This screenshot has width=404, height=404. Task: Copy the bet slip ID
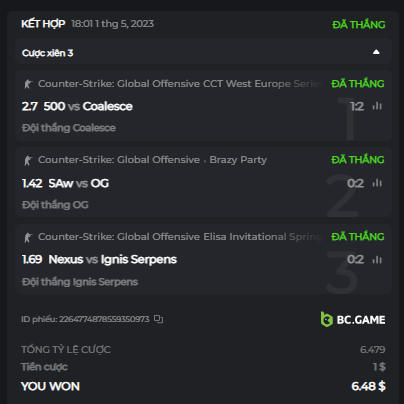[159, 319]
